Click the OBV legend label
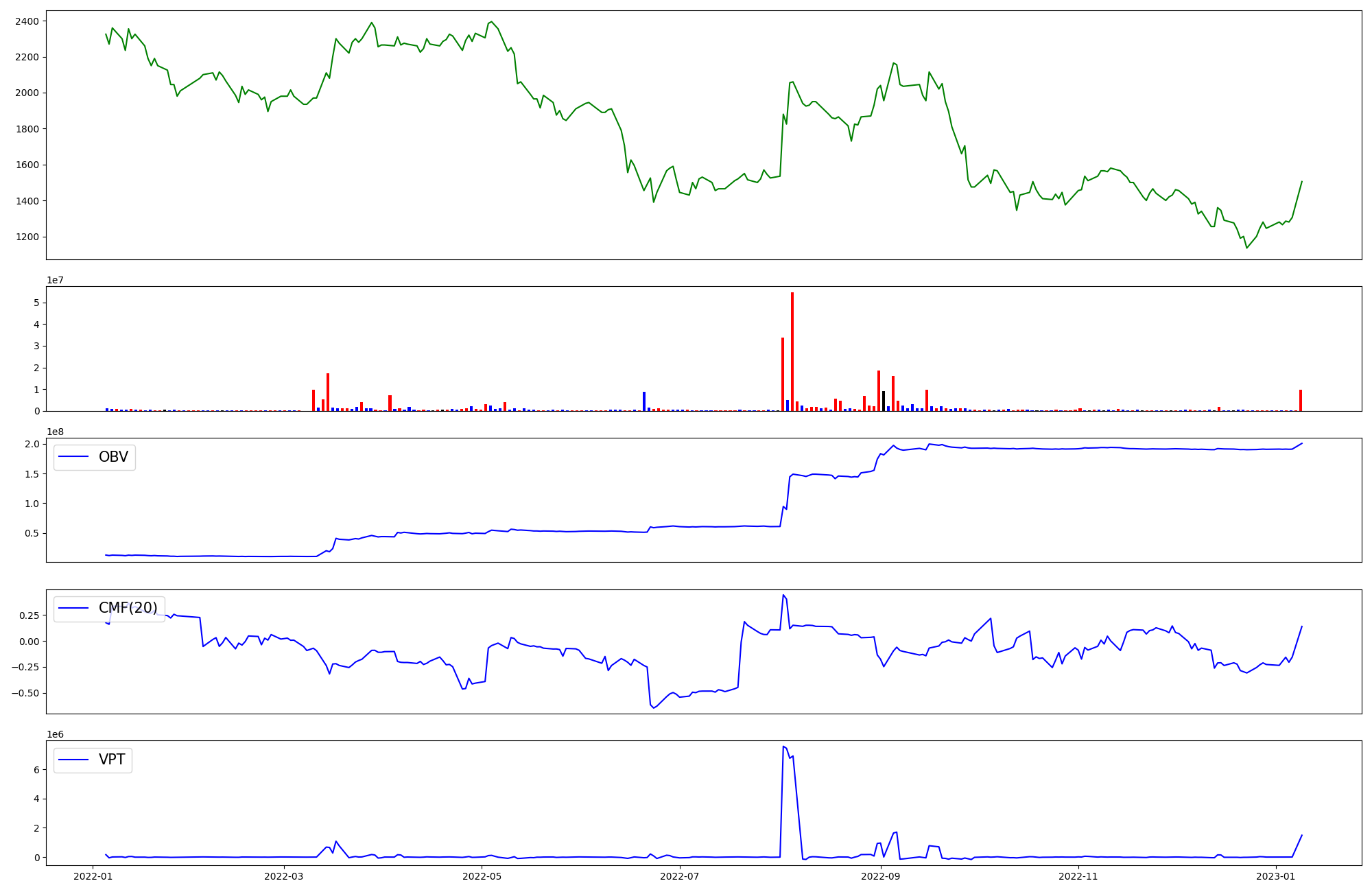 pos(113,457)
